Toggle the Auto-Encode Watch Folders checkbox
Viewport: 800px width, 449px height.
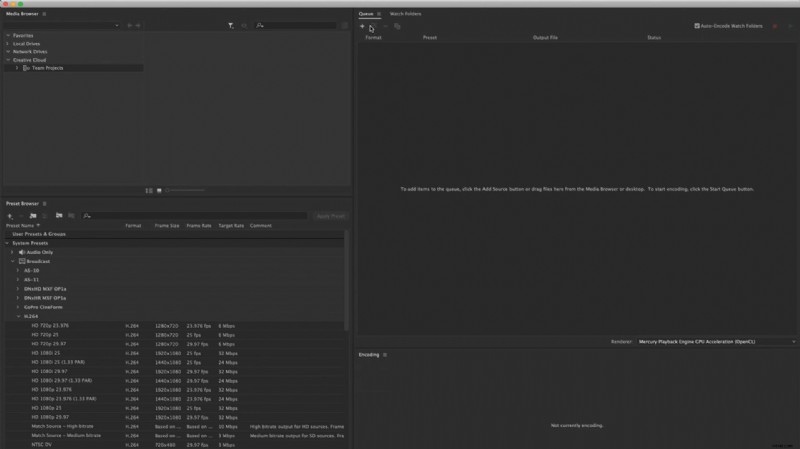(x=697, y=26)
